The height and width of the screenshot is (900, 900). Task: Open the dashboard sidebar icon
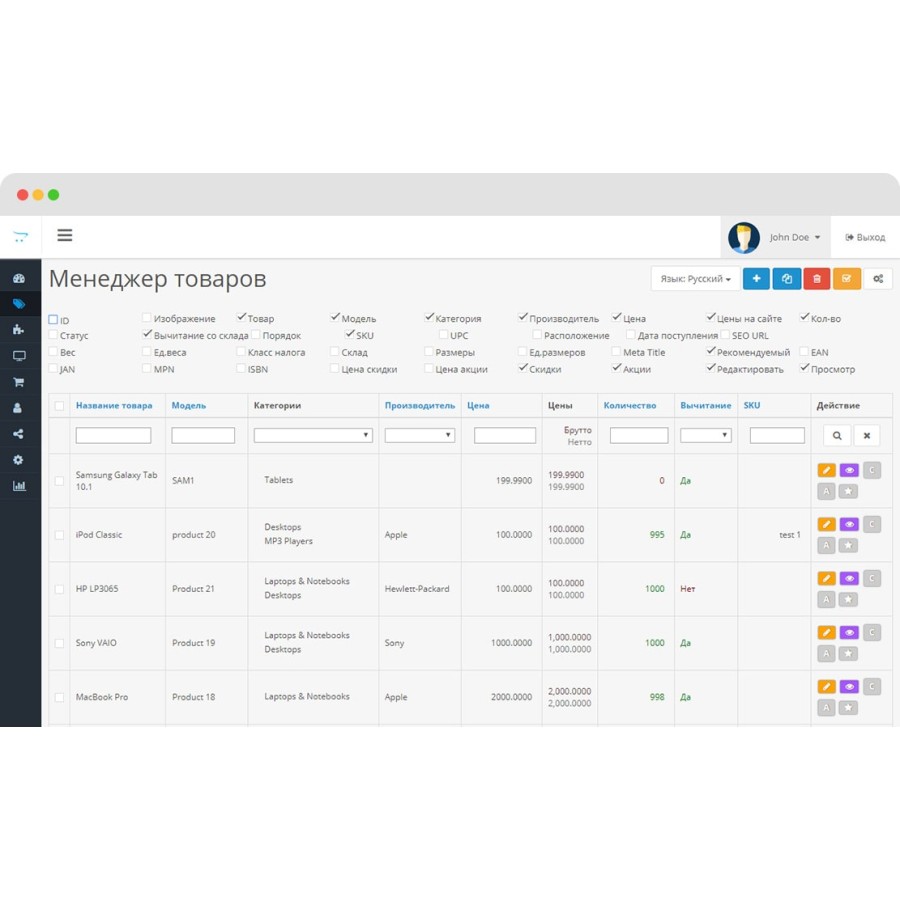click(x=19, y=278)
